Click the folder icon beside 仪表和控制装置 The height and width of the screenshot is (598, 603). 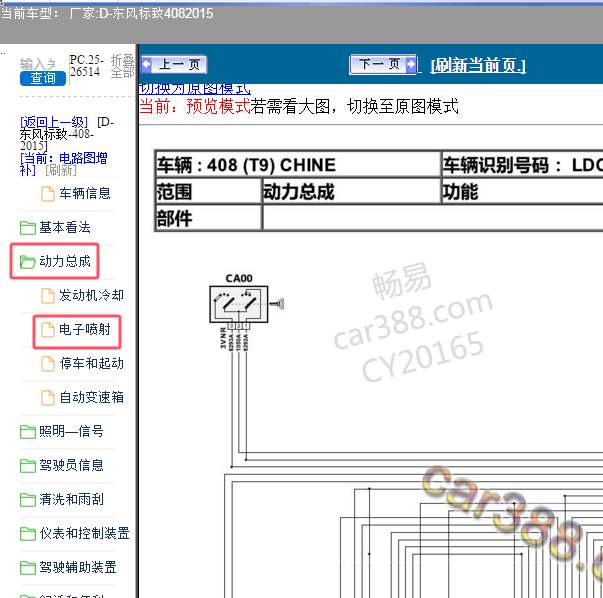pyautogui.click(x=28, y=533)
